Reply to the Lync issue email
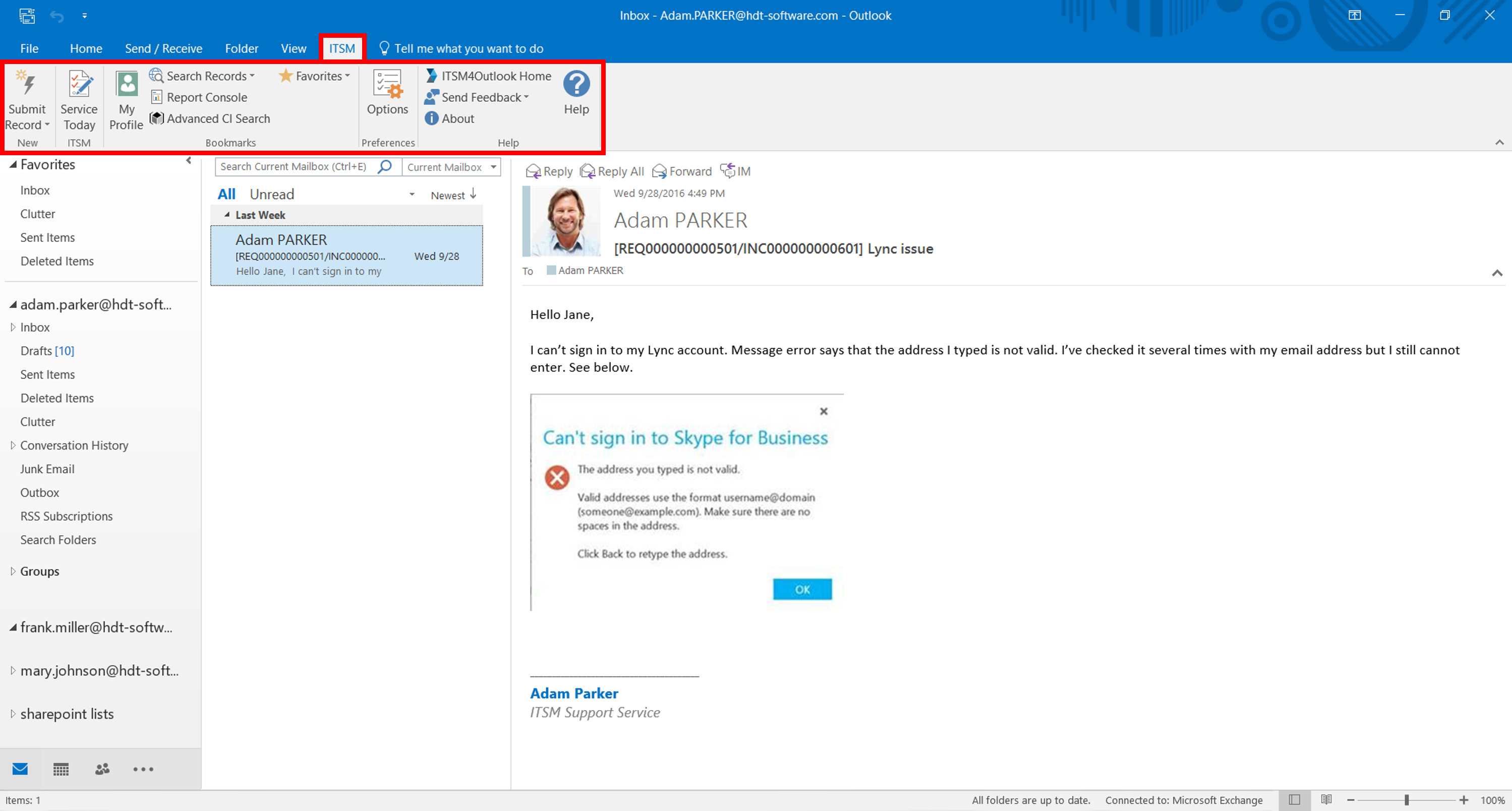The image size is (1512, 811). point(549,171)
